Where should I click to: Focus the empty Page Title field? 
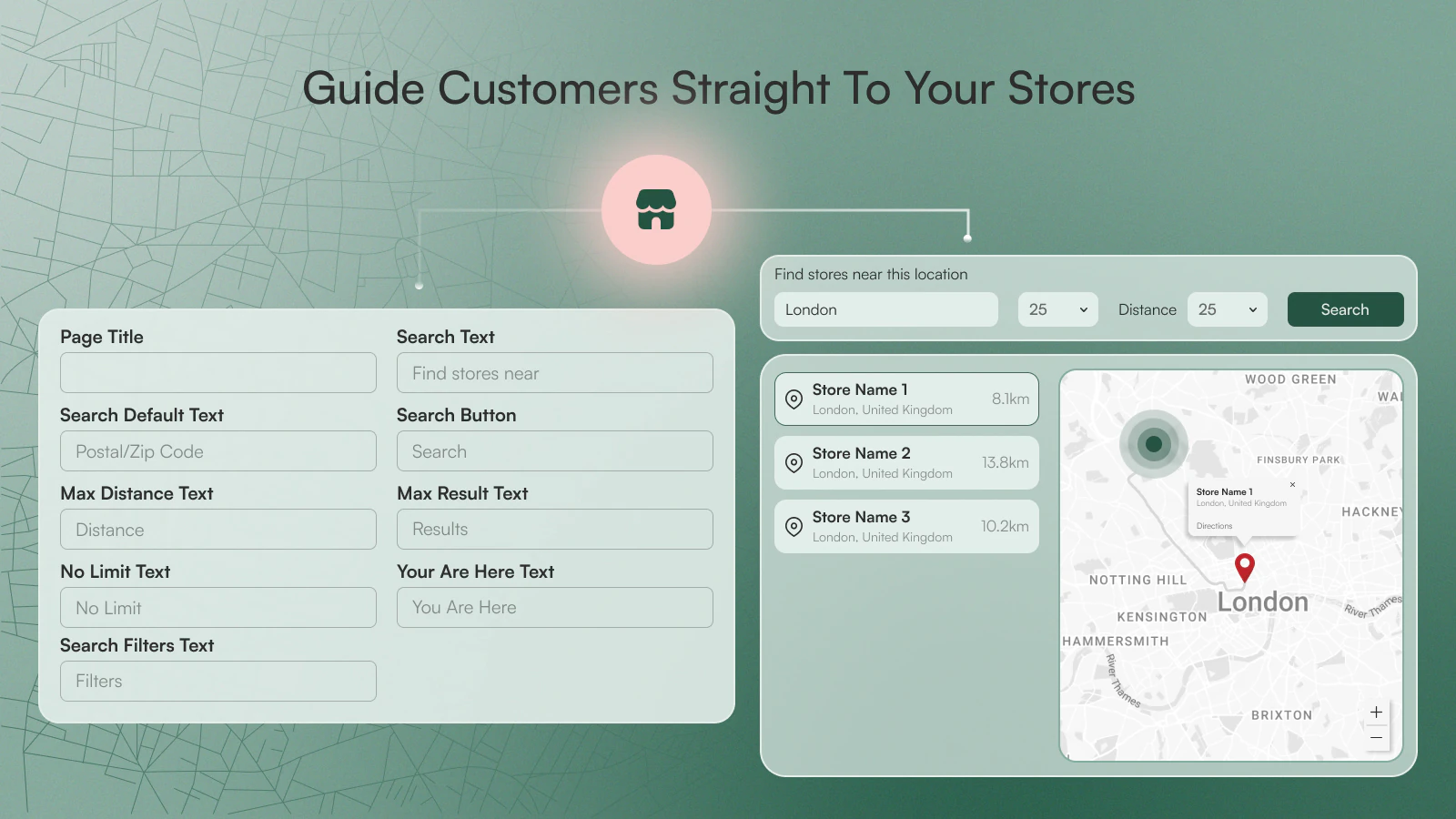tap(218, 373)
